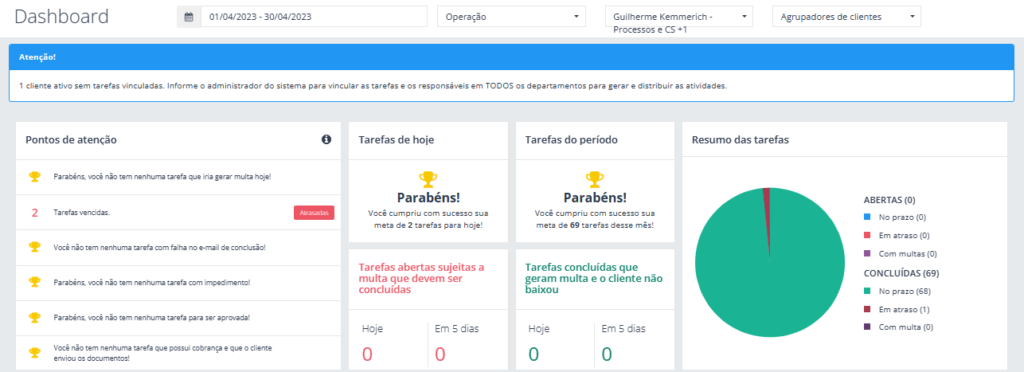Click trophy icon beside 'possui cobrança' message
The width and height of the screenshot is (1024, 372).
tap(35, 352)
